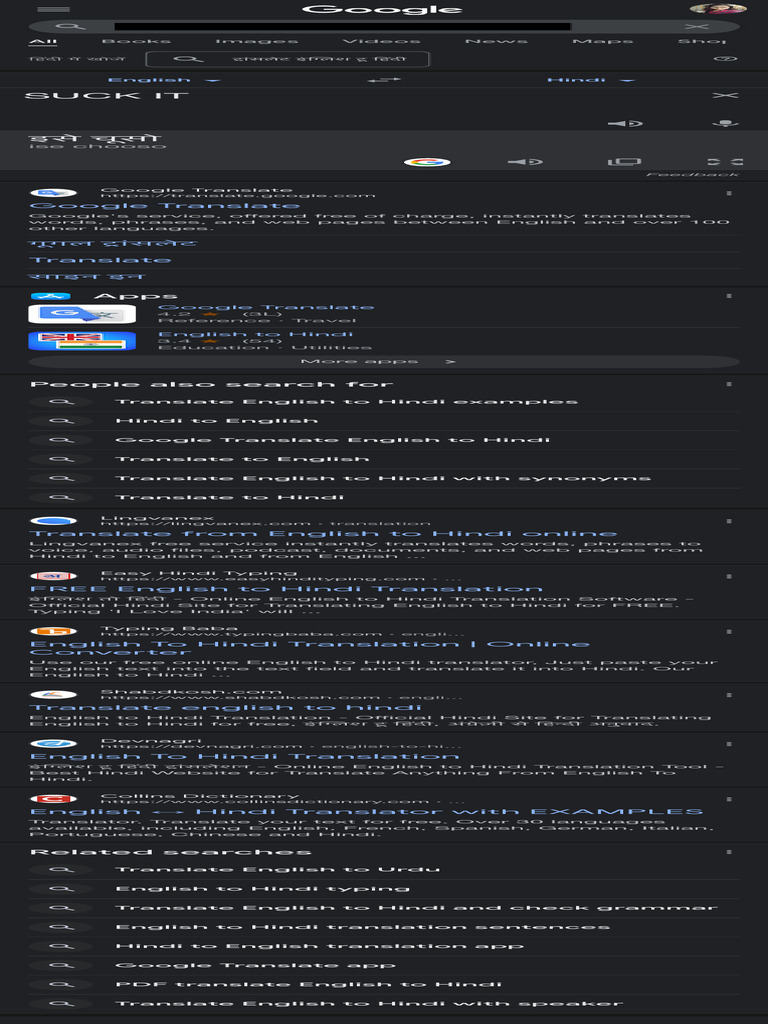The image size is (768, 1024).
Task: Open the hamburger menu at top left
Action: coord(54,9)
